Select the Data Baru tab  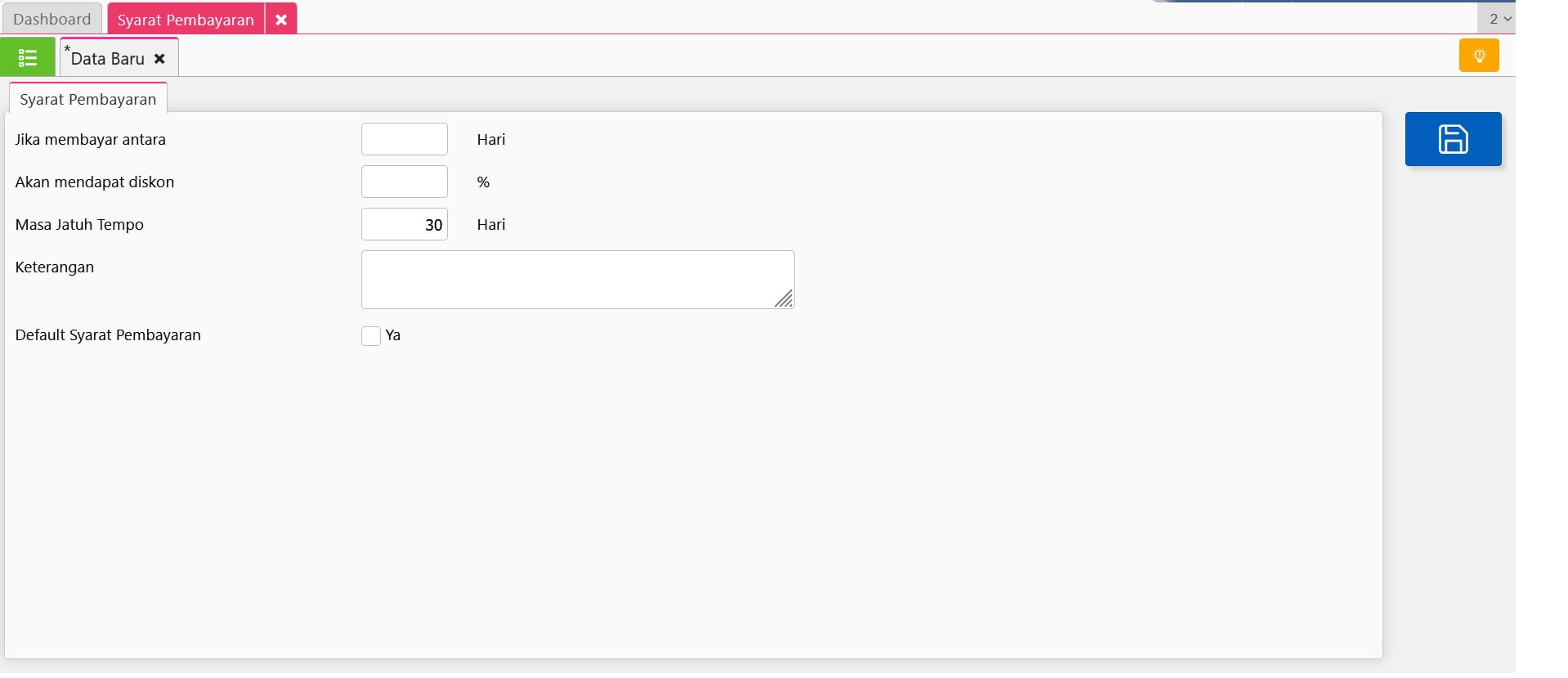[107, 59]
